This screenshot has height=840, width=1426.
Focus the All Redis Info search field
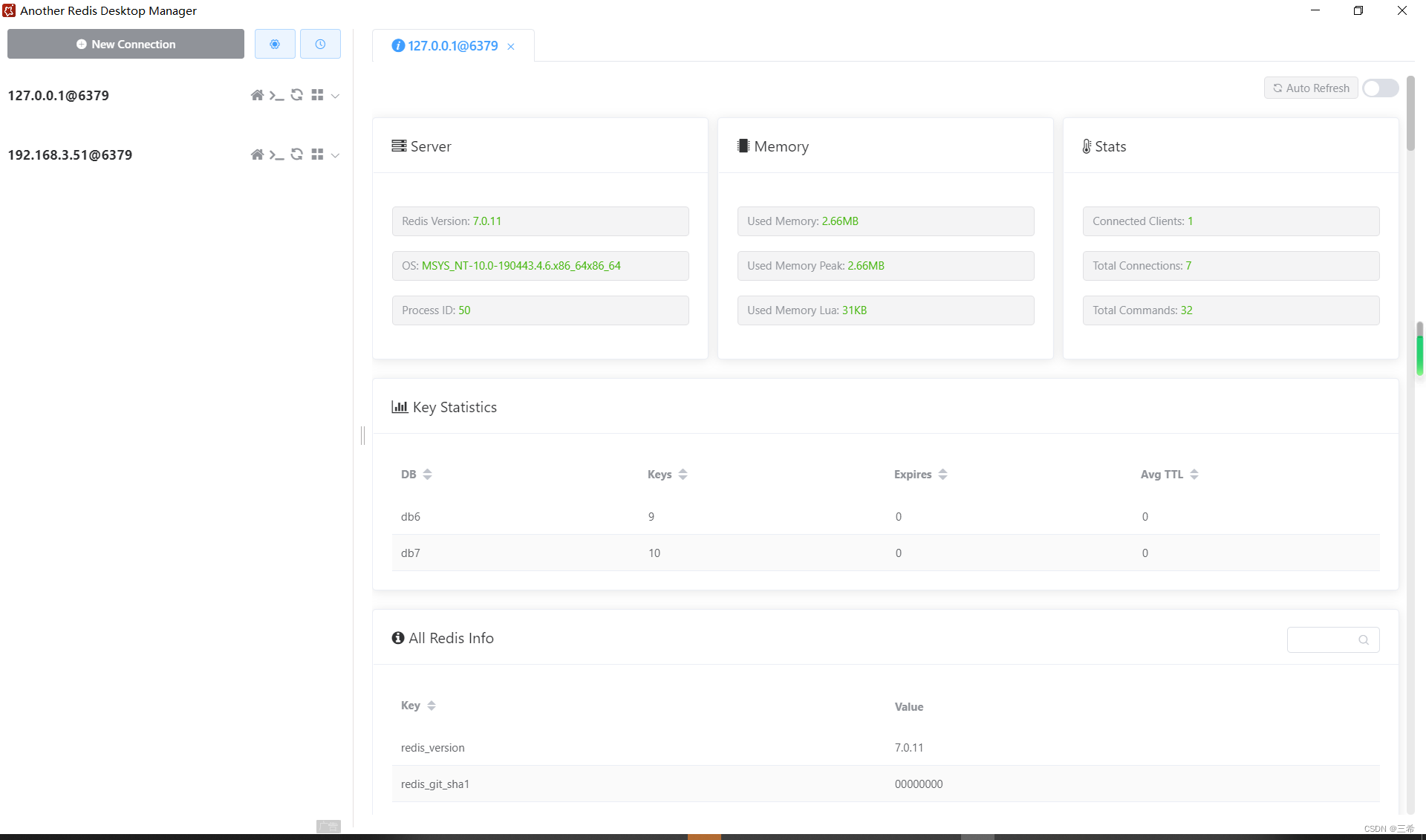1324,639
